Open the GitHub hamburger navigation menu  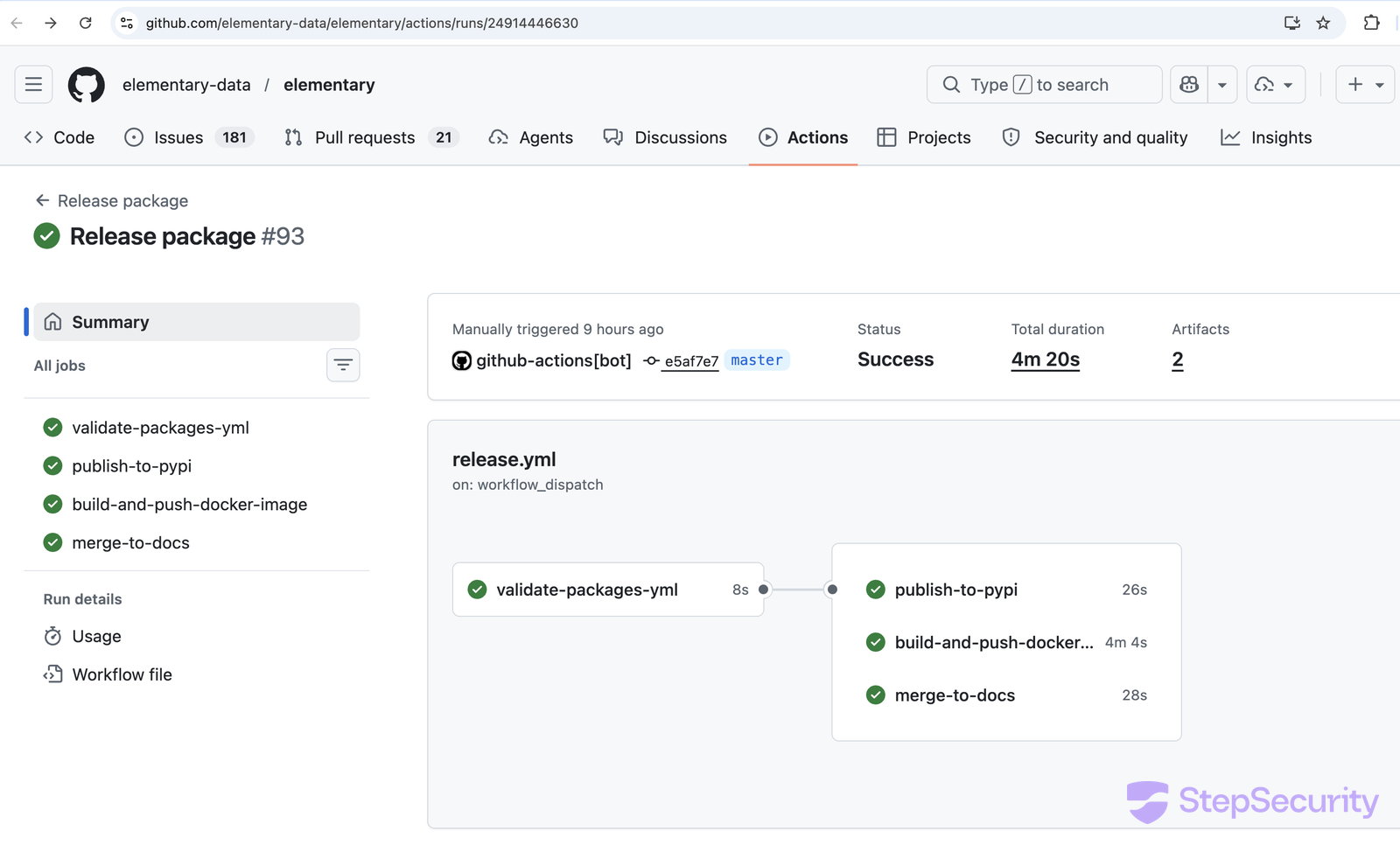click(33, 85)
